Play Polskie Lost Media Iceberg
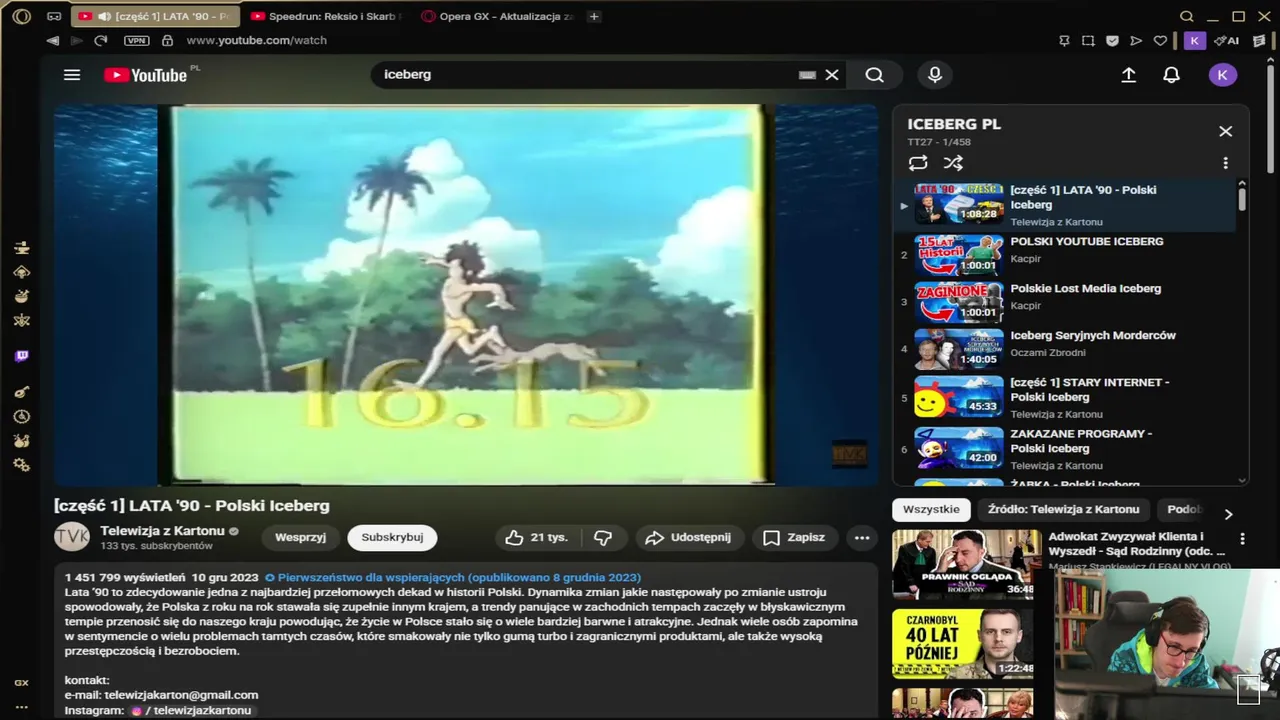The image size is (1280, 720). 1064,302
